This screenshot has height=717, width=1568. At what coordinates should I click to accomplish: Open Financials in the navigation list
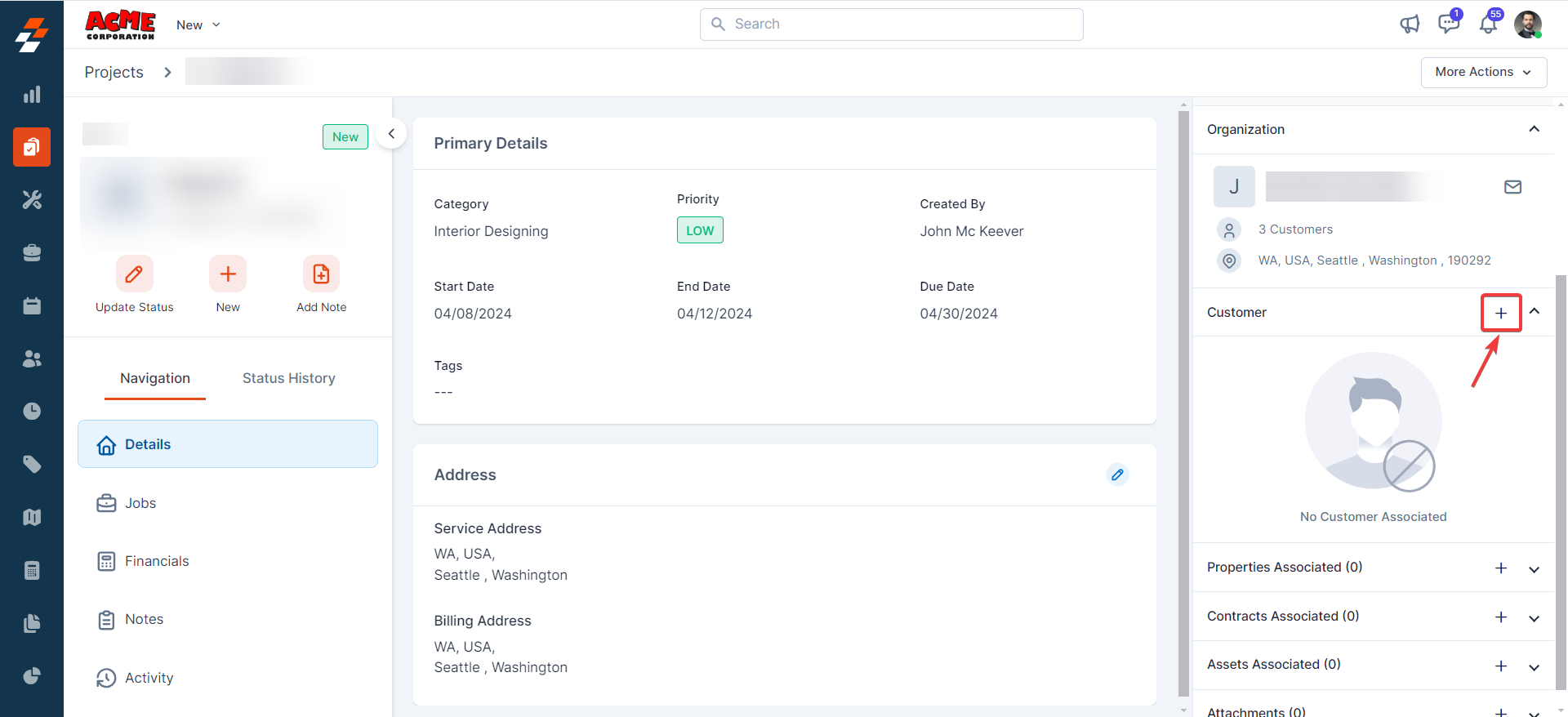(x=157, y=561)
